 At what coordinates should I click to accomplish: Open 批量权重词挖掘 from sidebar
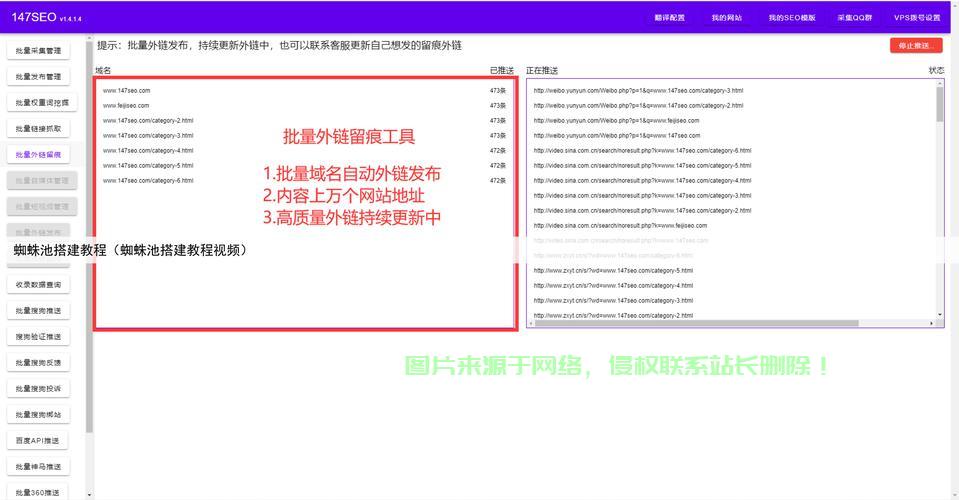42,103
